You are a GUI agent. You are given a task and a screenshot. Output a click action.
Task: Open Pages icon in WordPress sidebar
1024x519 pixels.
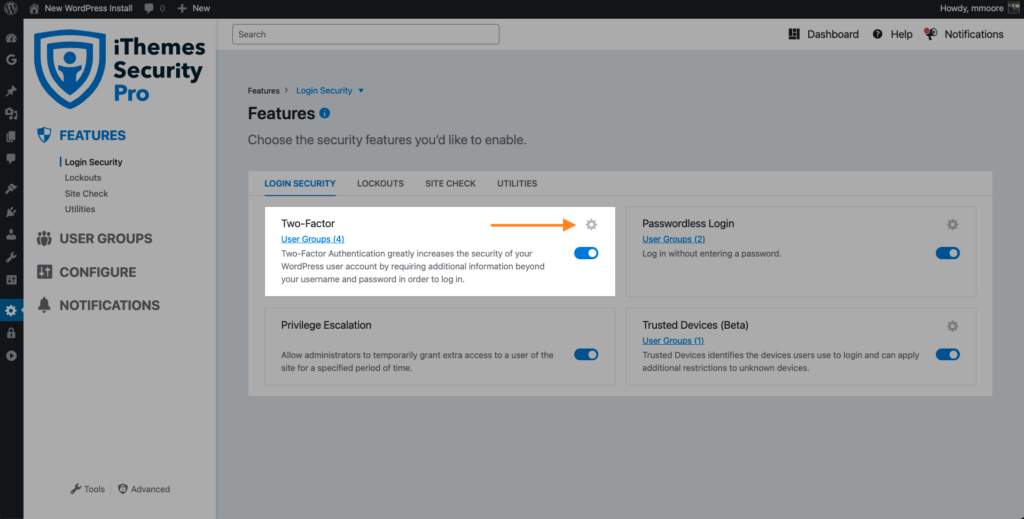tap(11, 136)
